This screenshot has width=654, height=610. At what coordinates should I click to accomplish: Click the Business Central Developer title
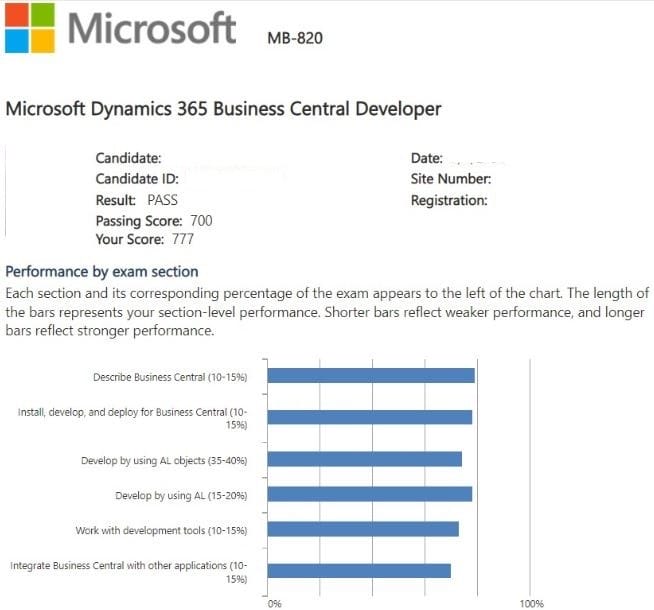tap(223, 108)
